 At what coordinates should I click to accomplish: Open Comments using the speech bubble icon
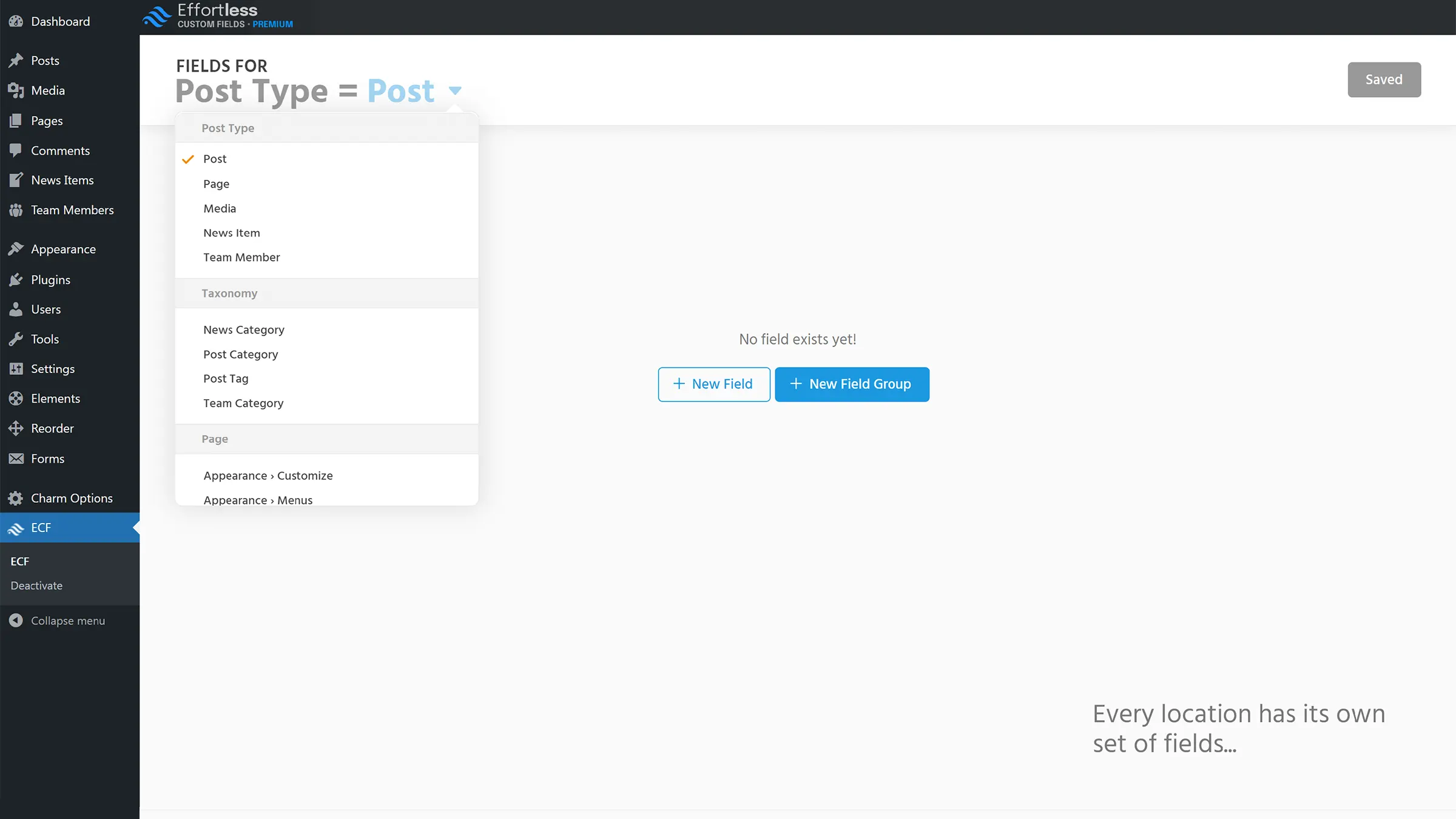pos(16,150)
